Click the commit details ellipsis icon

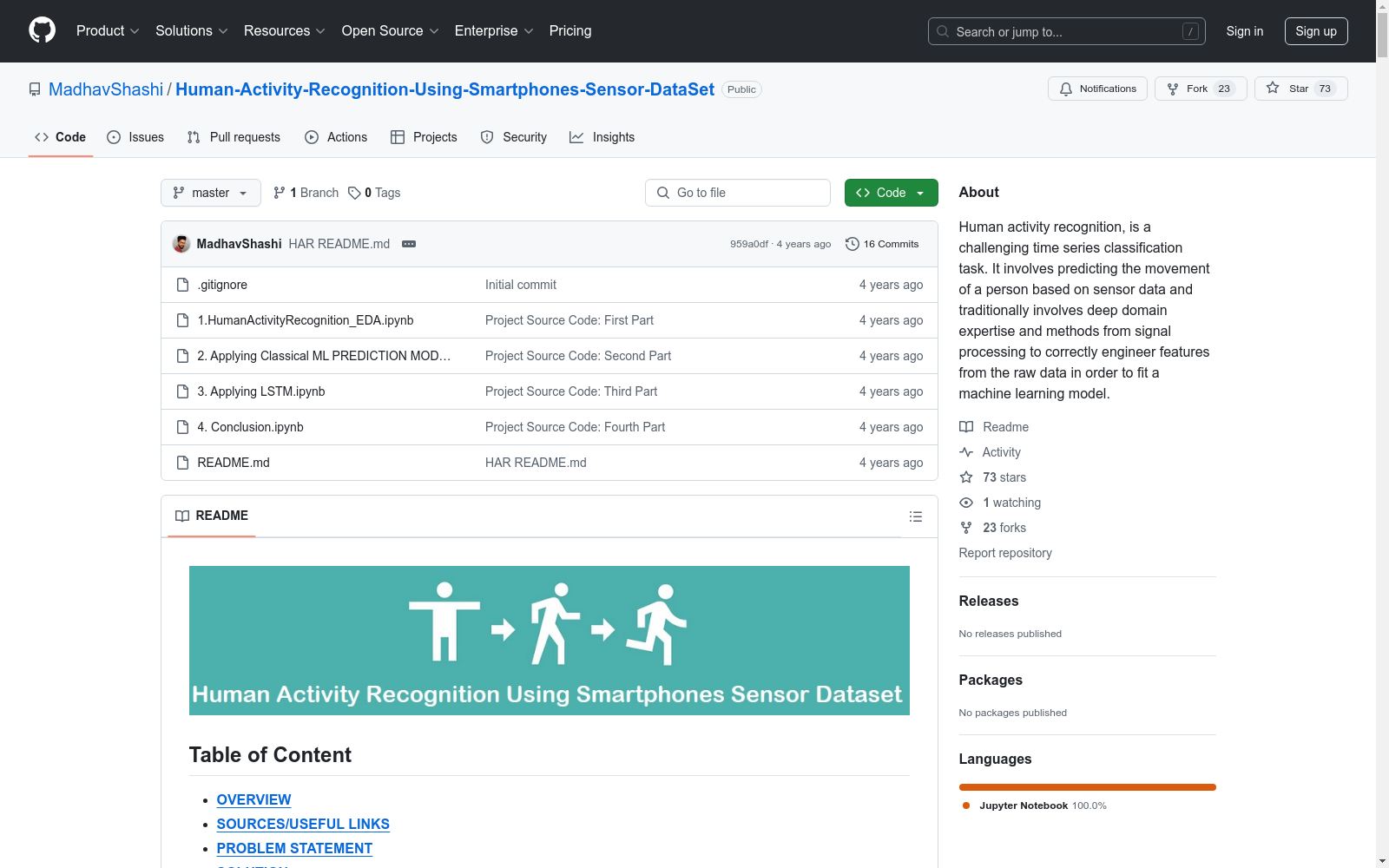coord(409,244)
